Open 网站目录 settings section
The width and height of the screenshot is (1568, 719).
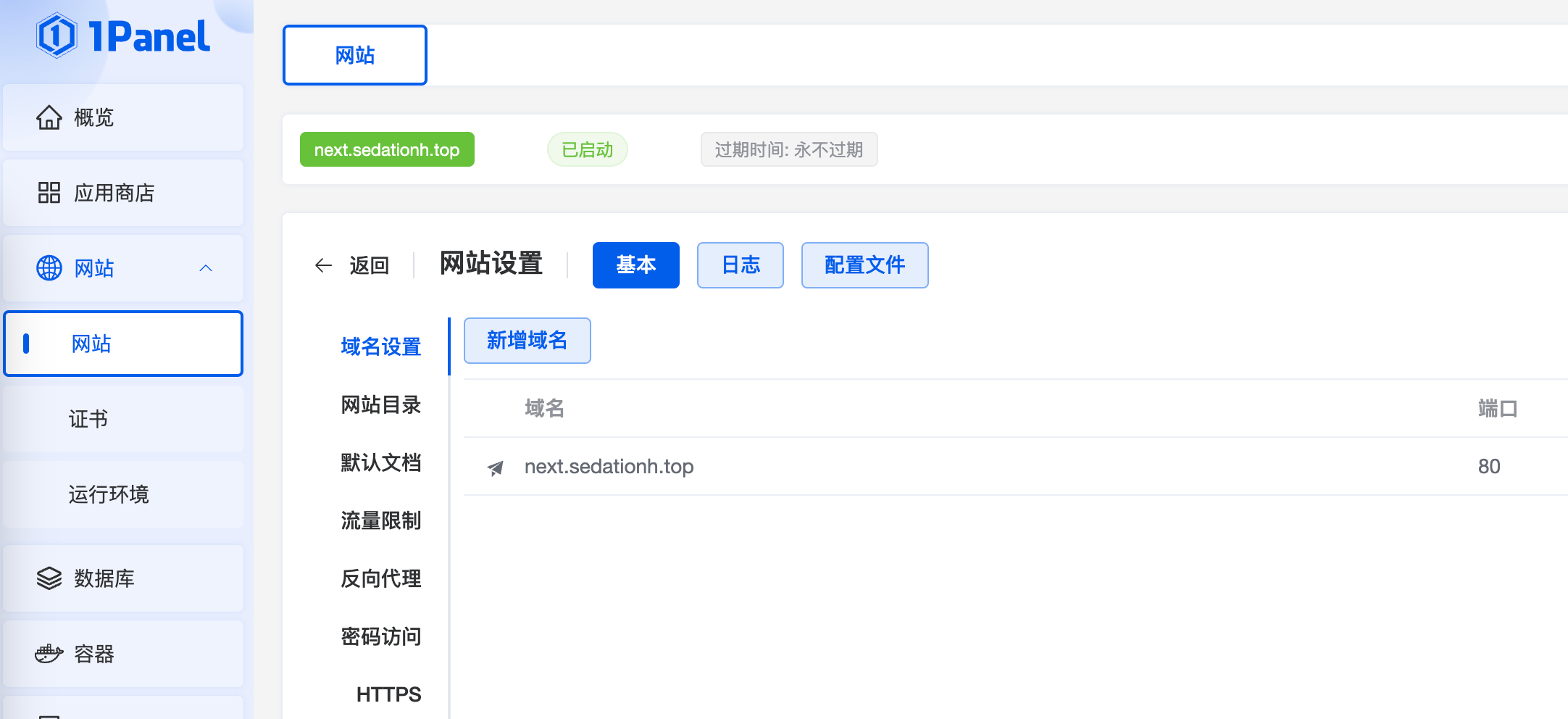click(380, 404)
